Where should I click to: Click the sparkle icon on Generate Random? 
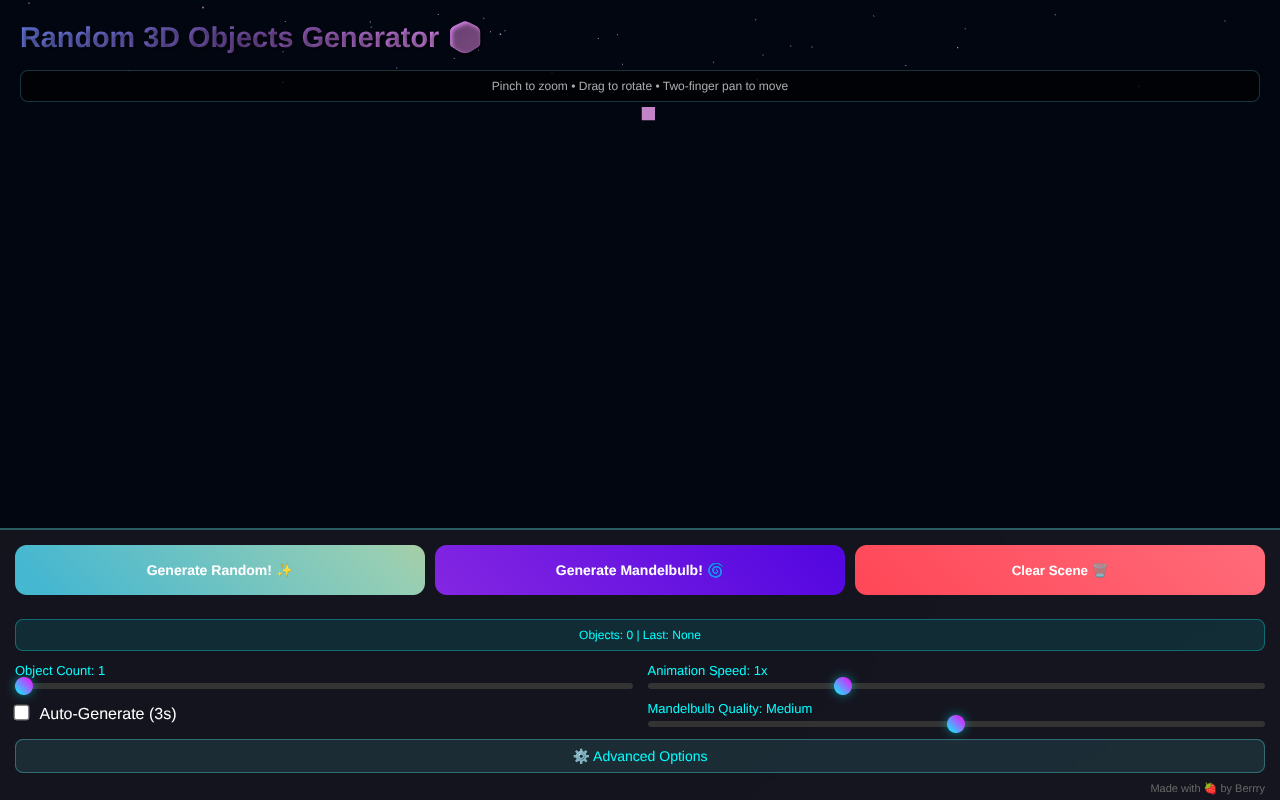coord(284,571)
